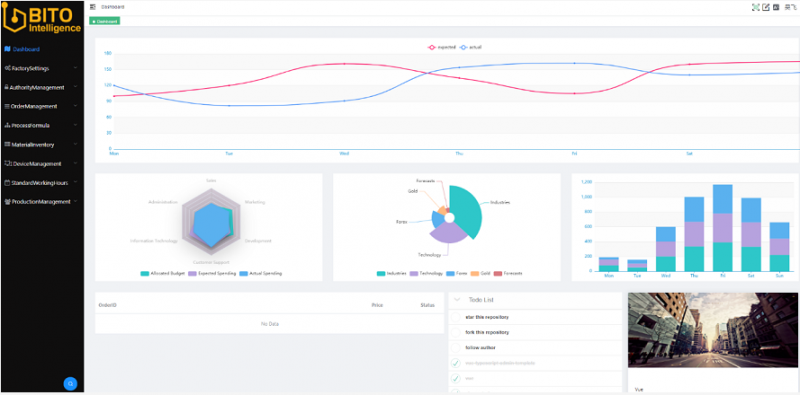
Task: Click the edit pencil icon in header
Action: [x=766, y=7]
